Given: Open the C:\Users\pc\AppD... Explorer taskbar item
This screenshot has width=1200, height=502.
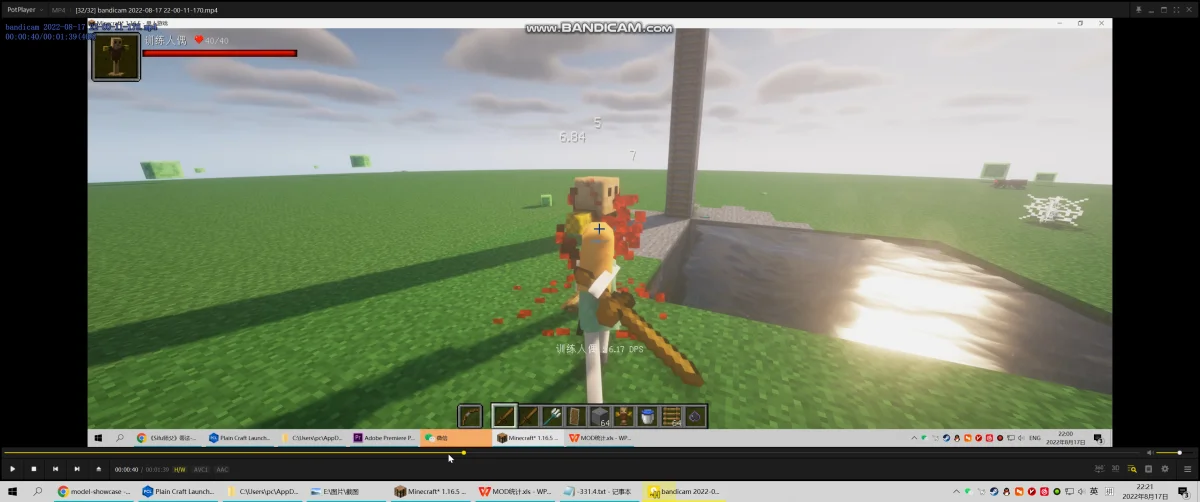Looking at the screenshot, I should [x=262, y=491].
